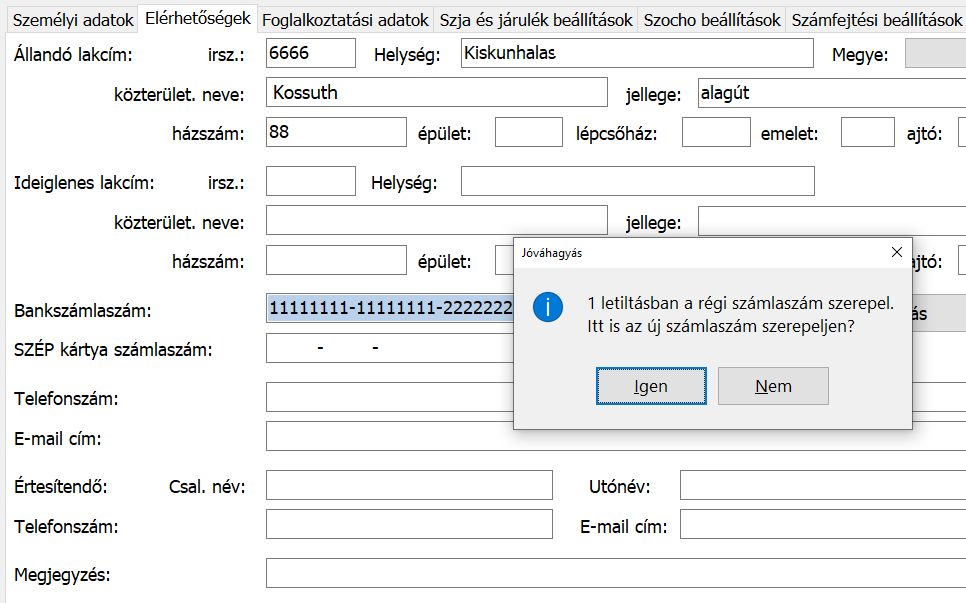Open Számfejtési beállítások tab

[876, 20]
